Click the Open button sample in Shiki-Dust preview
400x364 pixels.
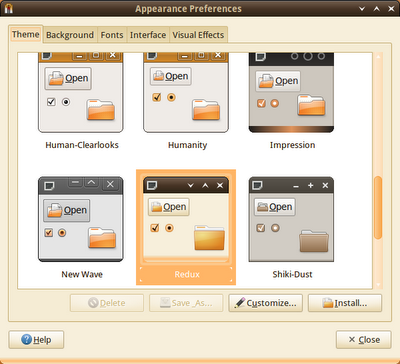click(275, 207)
